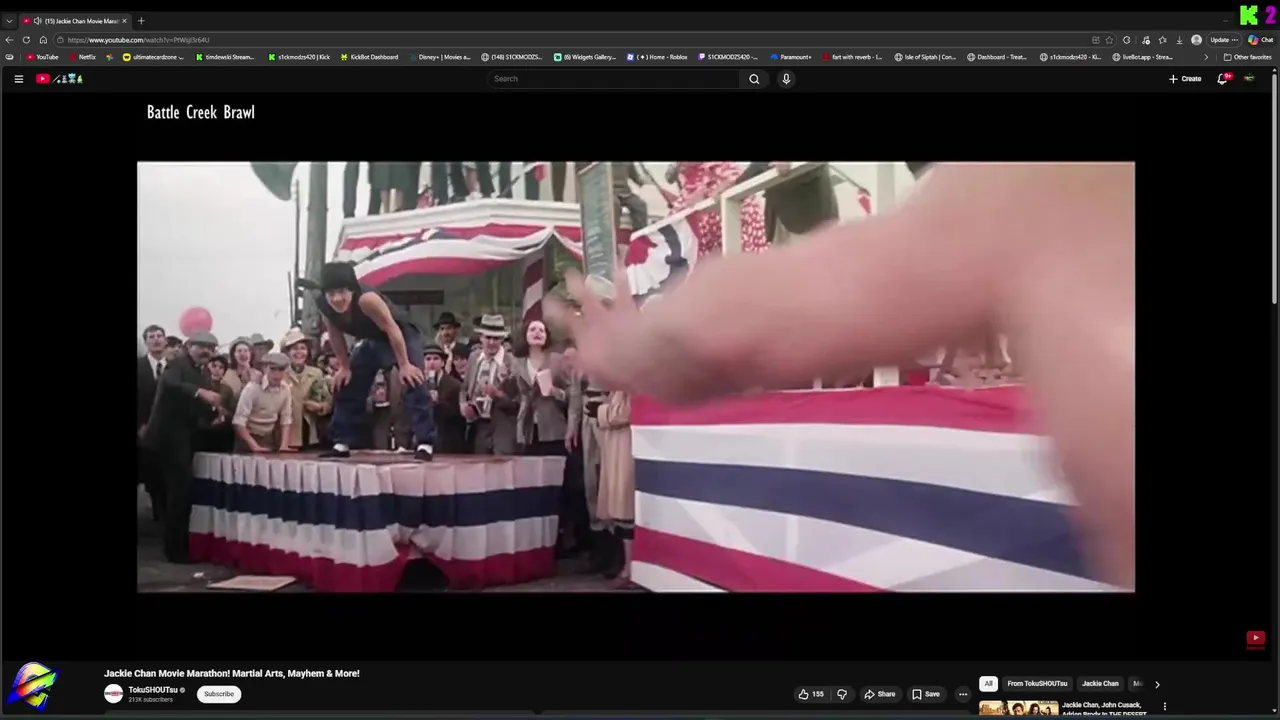The image size is (1280, 720).
Task: Open the Home - Roblox bookmark
Action: click(657, 57)
